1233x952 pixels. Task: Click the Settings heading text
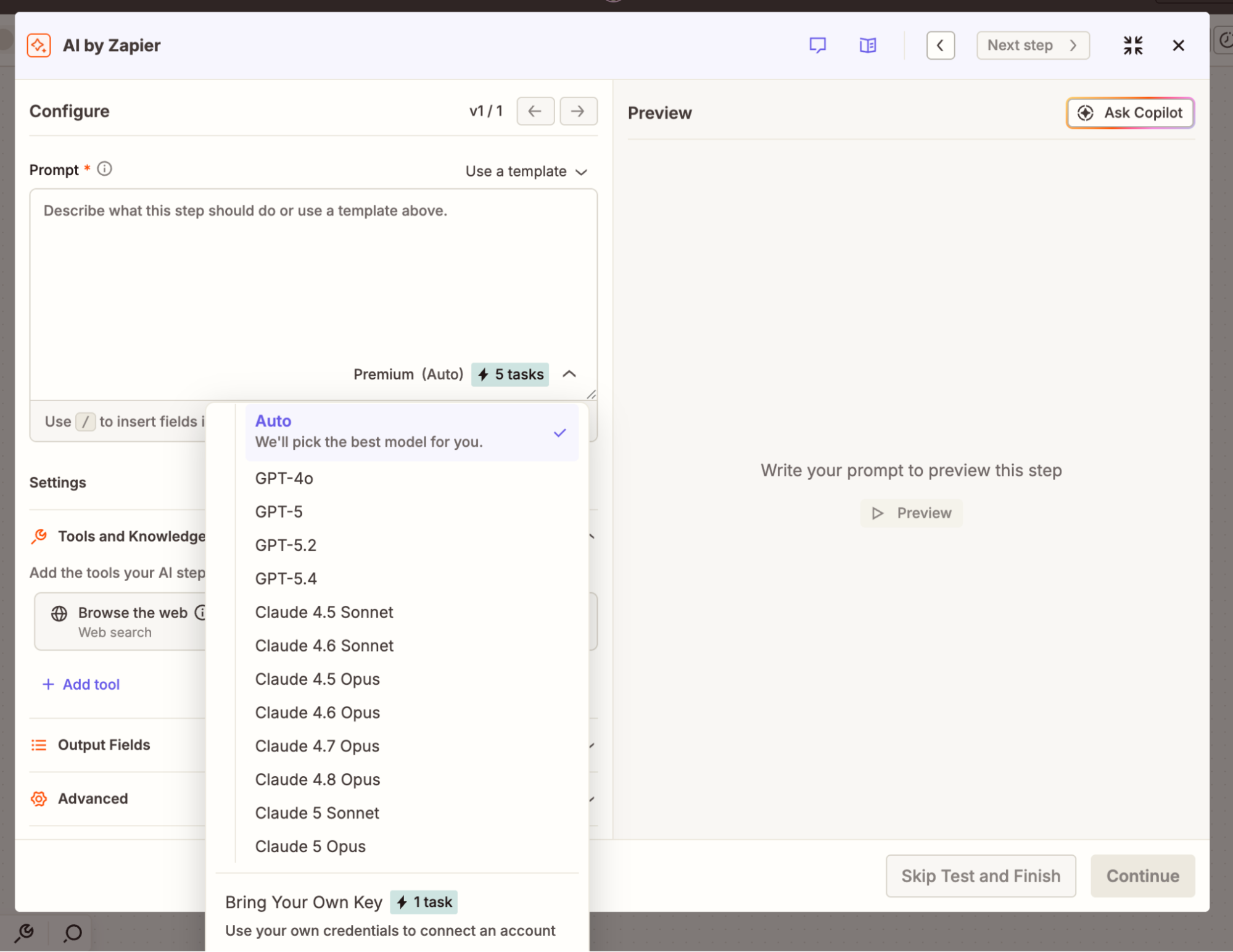click(x=58, y=483)
